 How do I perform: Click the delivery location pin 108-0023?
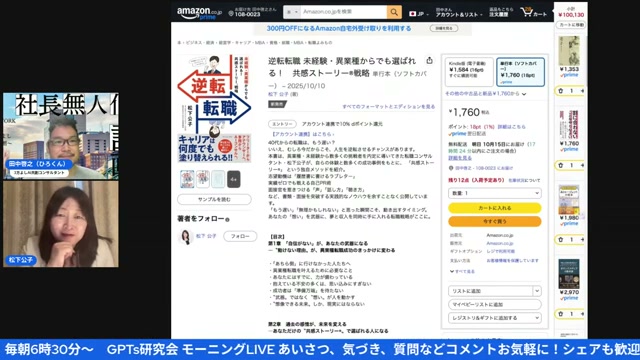click(x=253, y=12)
